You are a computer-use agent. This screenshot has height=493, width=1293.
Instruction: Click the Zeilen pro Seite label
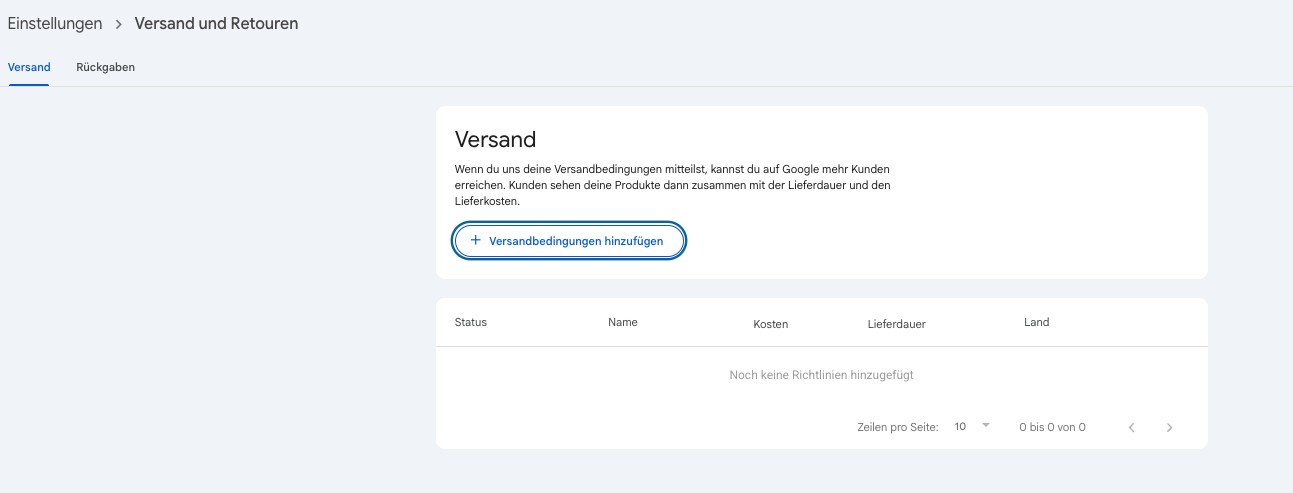(x=897, y=427)
